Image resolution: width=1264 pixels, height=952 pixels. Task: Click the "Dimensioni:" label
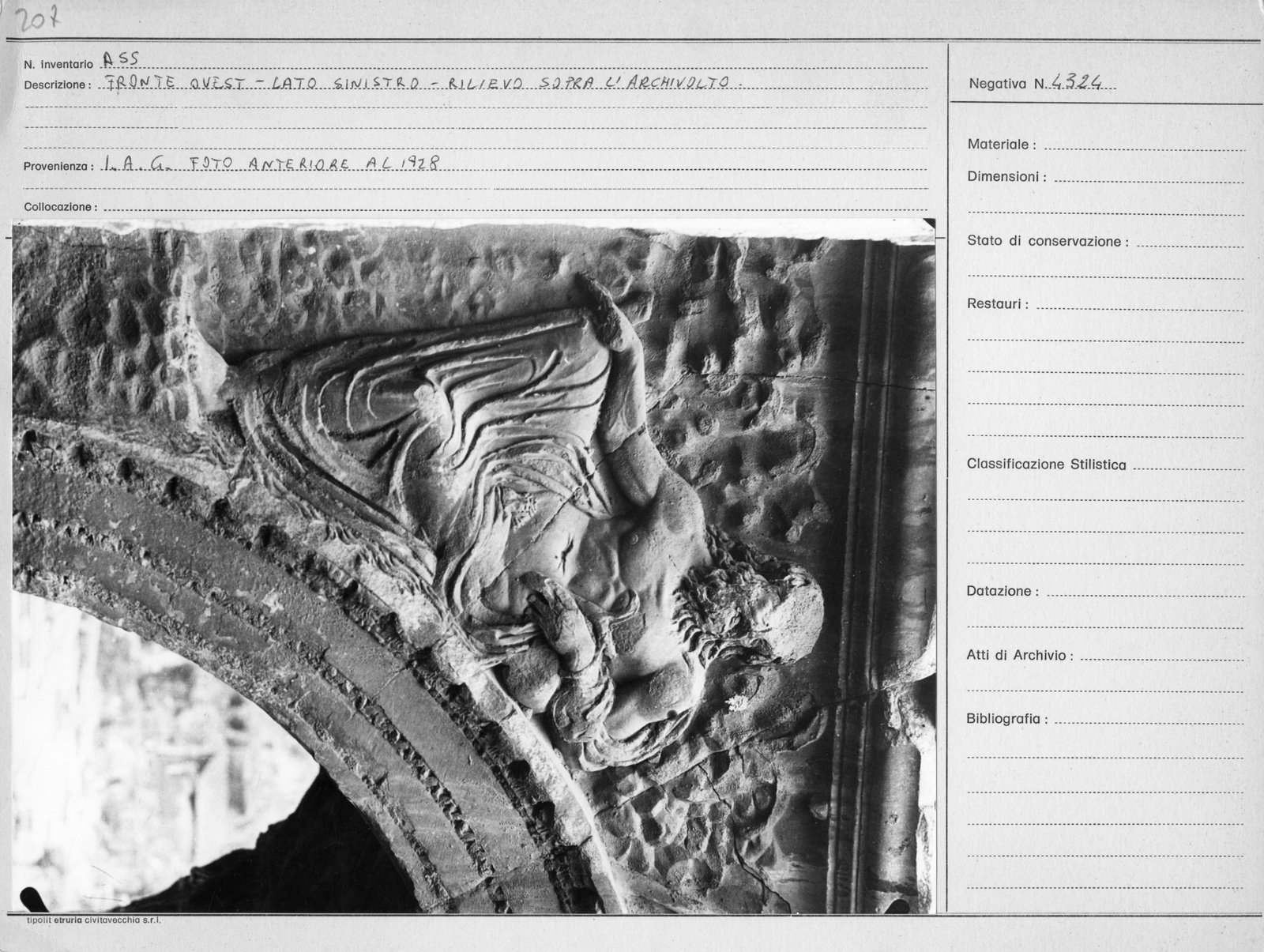[1006, 177]
